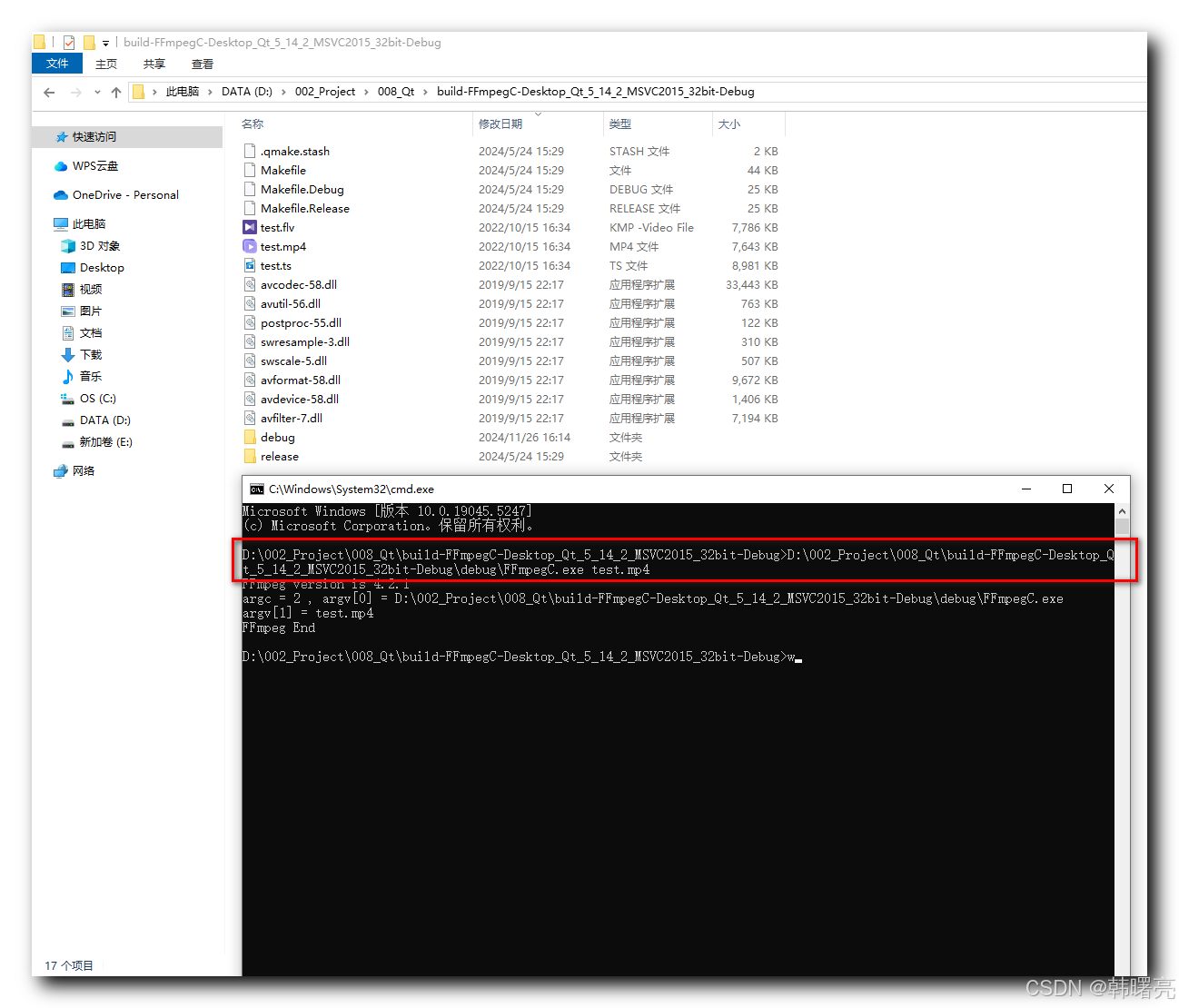
Task: Click the 文档 (Documents) icon
Action: pos(68,333)
